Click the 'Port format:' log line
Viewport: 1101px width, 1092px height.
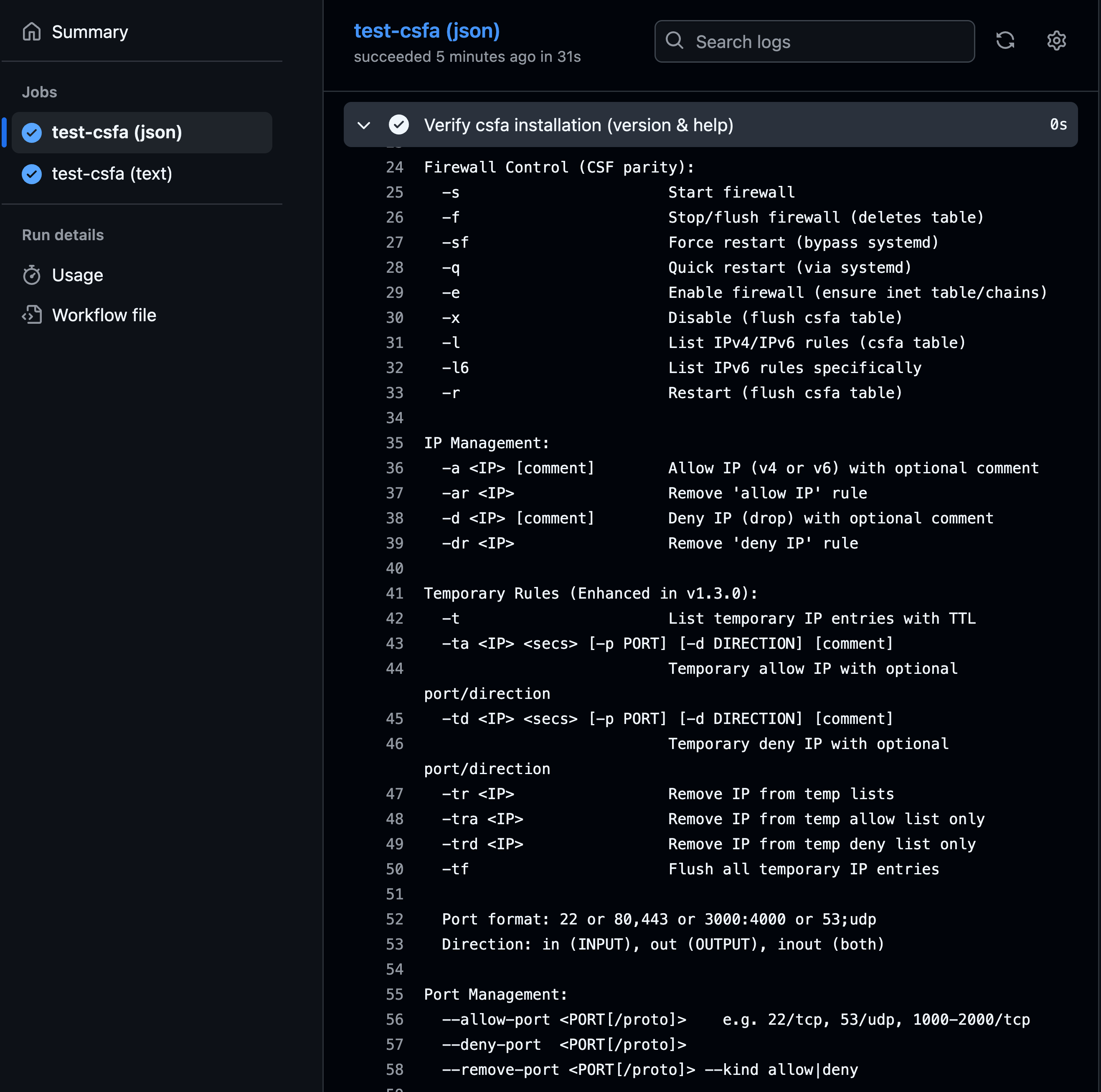659,919
